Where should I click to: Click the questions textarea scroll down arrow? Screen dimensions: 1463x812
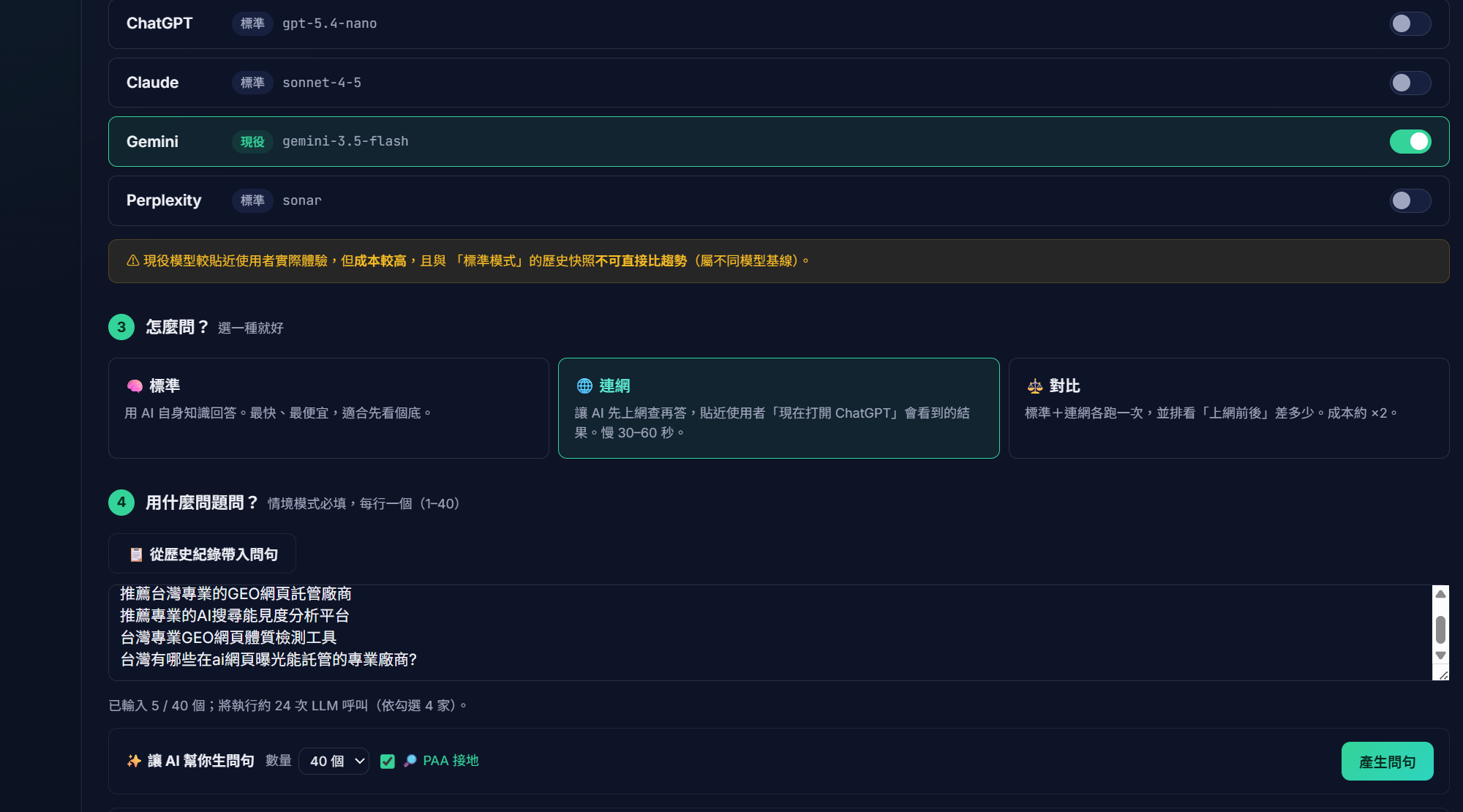[x=1440, y=655]
